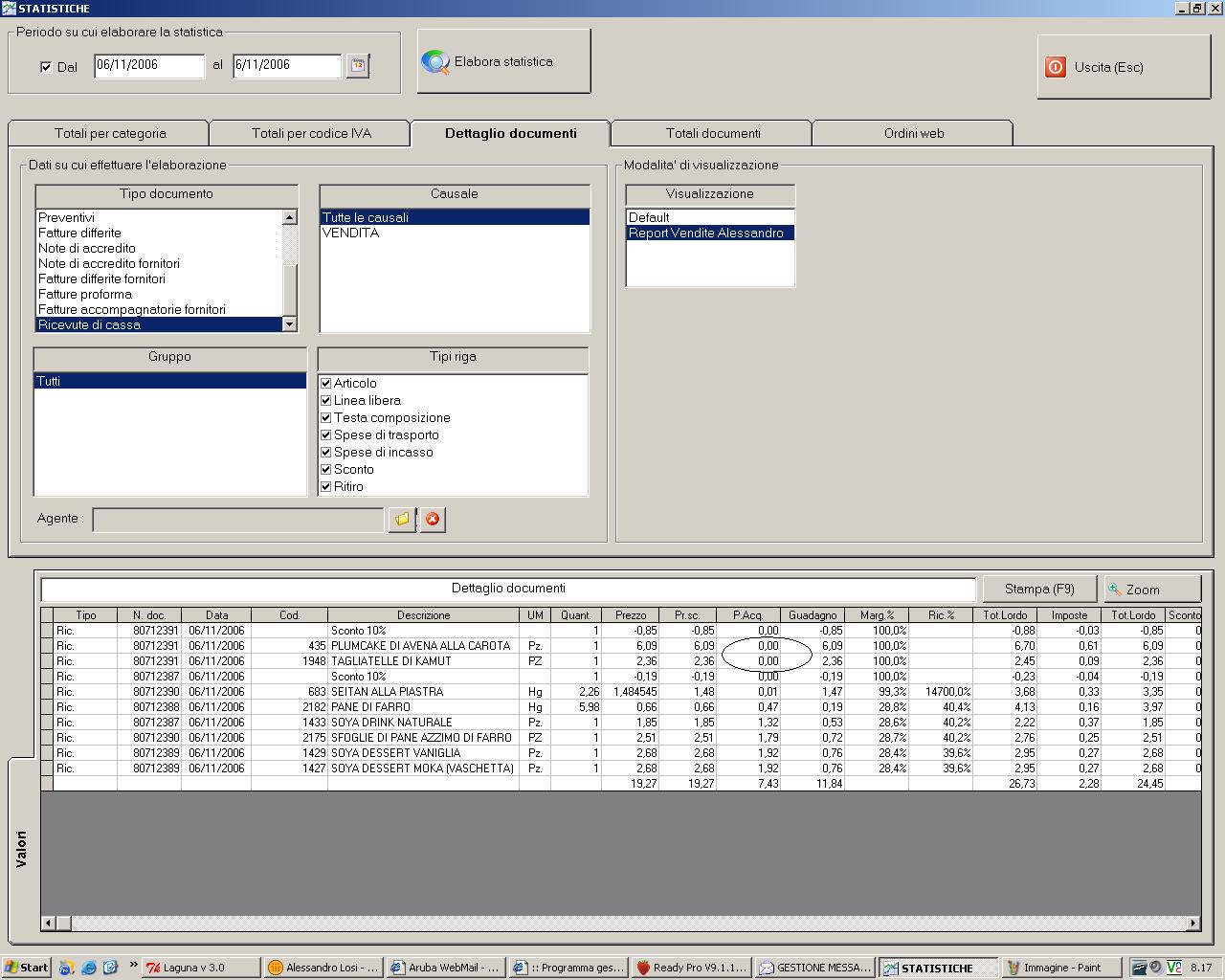Clear agent with red X icon
This screenshot has height=980, width=1225.
pyautogui.click(x=433, y=519)
